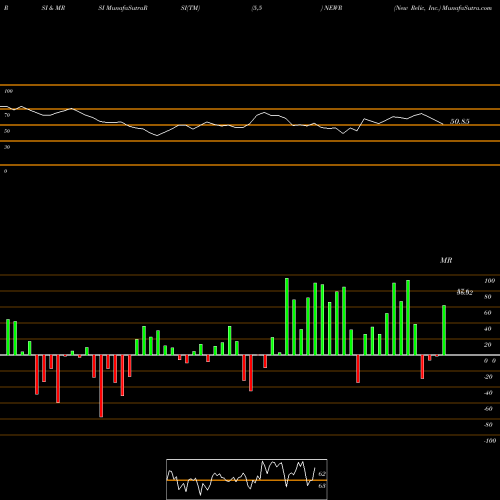Viewport: 500px width, 500px height.
Task: Click the MR axis label 40
Action: [x=487, y=329]
